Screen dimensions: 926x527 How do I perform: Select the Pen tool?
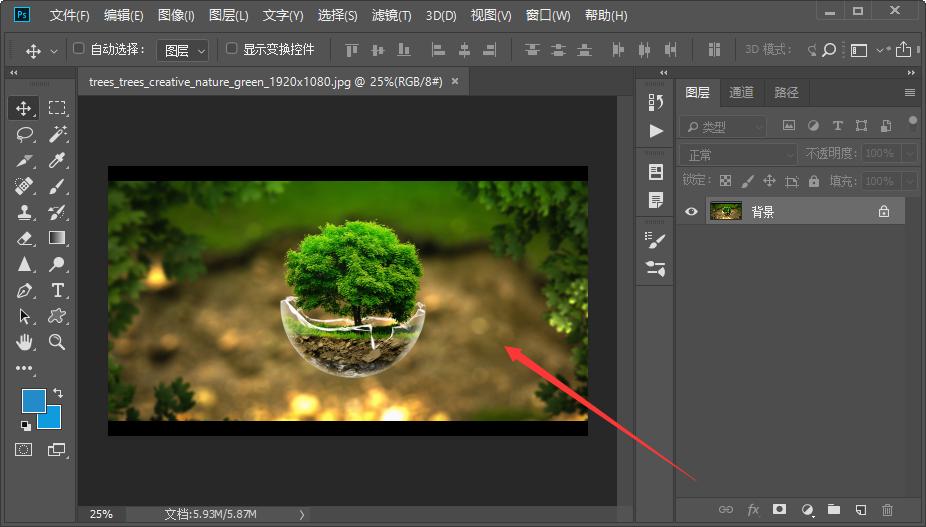25,290
